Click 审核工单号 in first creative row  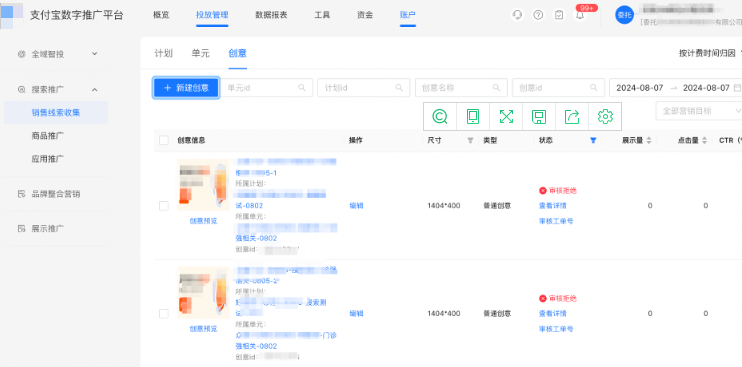point(556,221)
